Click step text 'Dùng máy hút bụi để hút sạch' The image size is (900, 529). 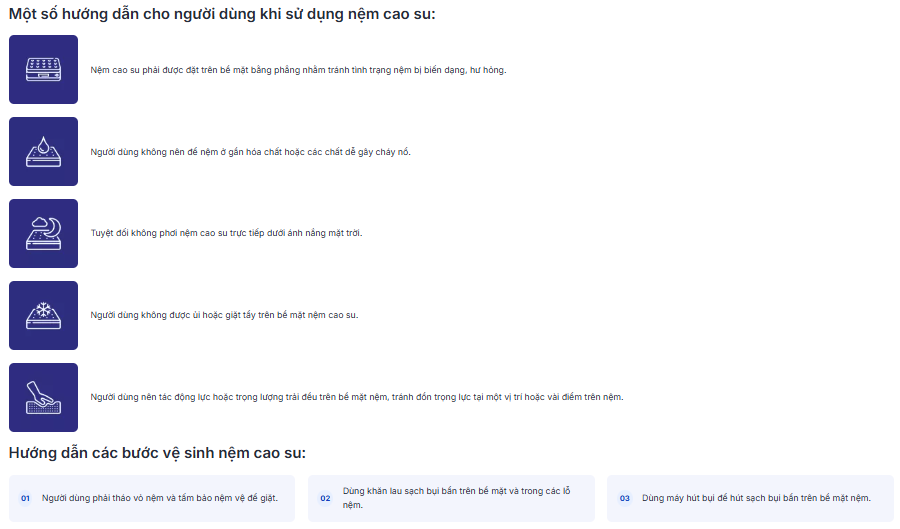tap(757, 498)
